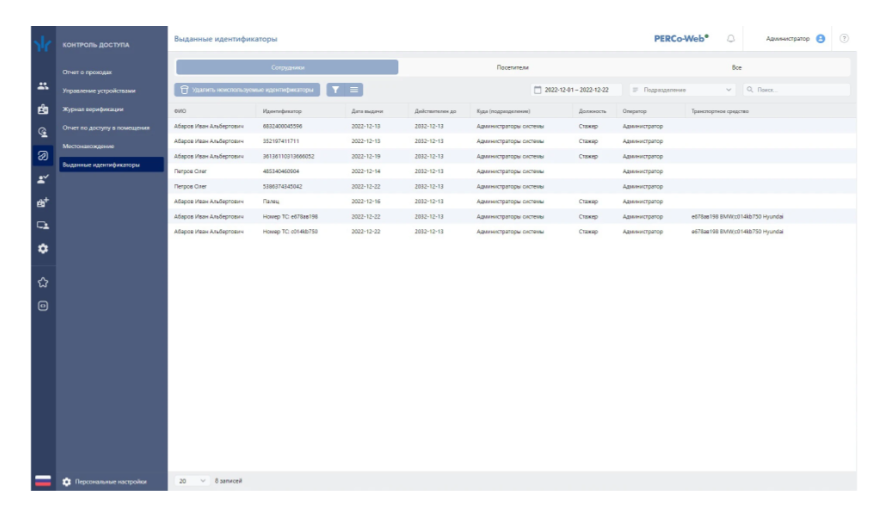Click the date range 2022-12-01 – 2022-12-22 field
Viewport: 885px width, 513px height.
(x=576, y=90)
